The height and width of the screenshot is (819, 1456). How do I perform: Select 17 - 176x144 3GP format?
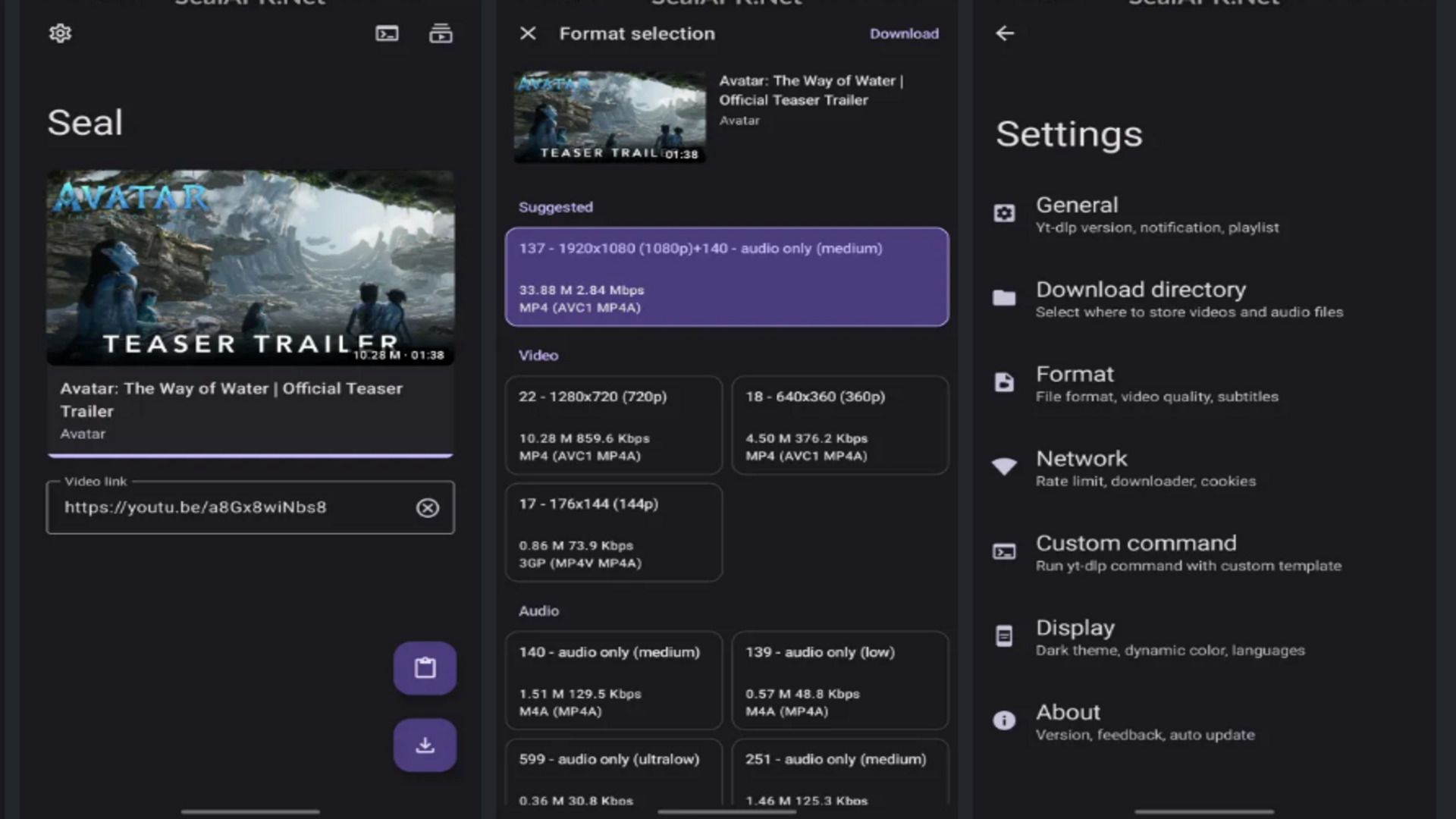coord(613,532)
